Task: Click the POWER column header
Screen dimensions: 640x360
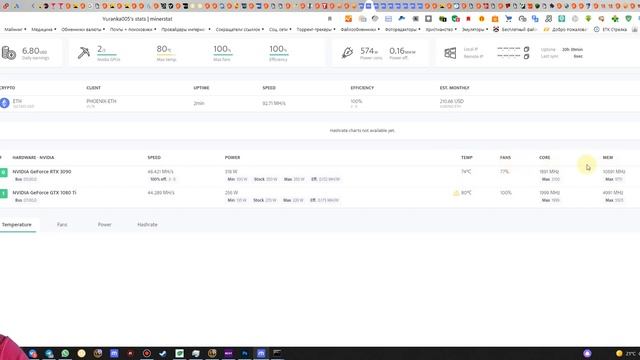Action: pos(232,157)
